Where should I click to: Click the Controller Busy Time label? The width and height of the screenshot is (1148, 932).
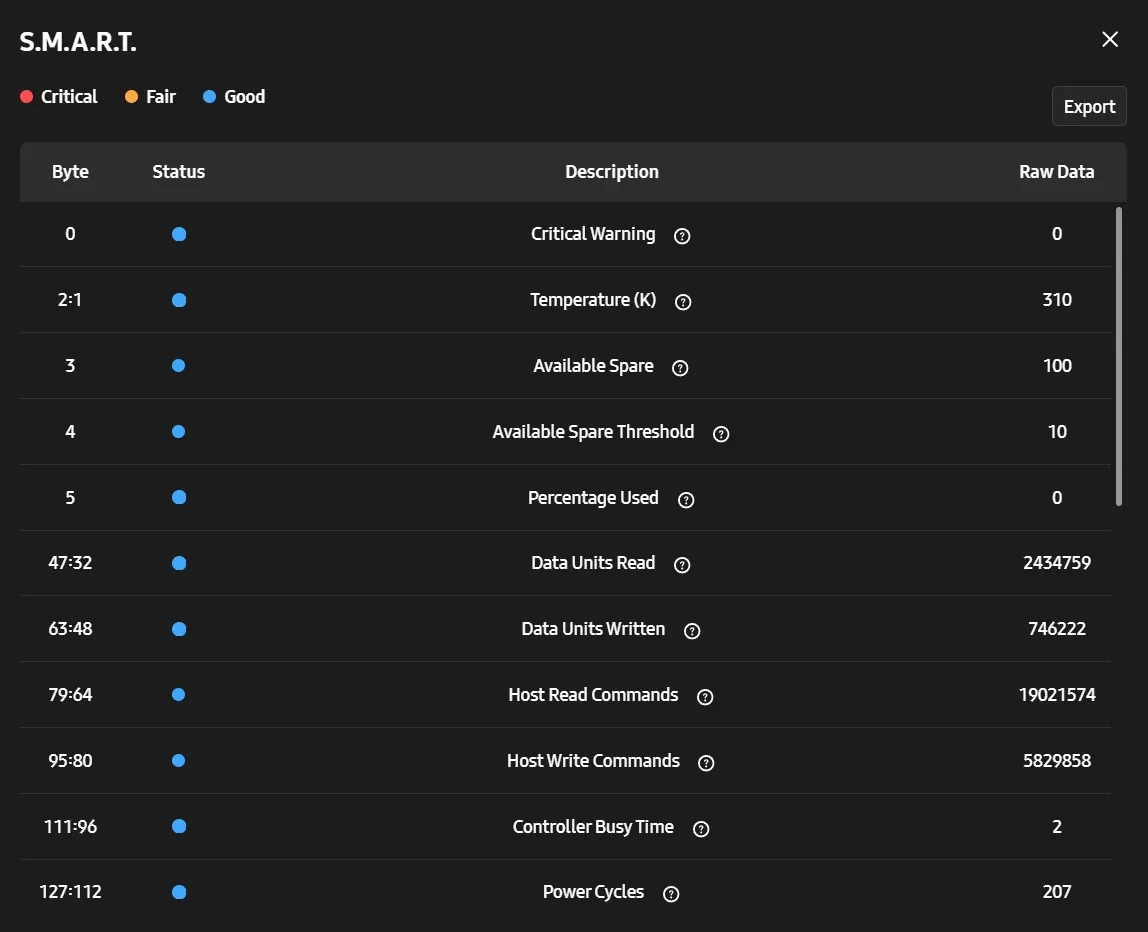(593, 827)
